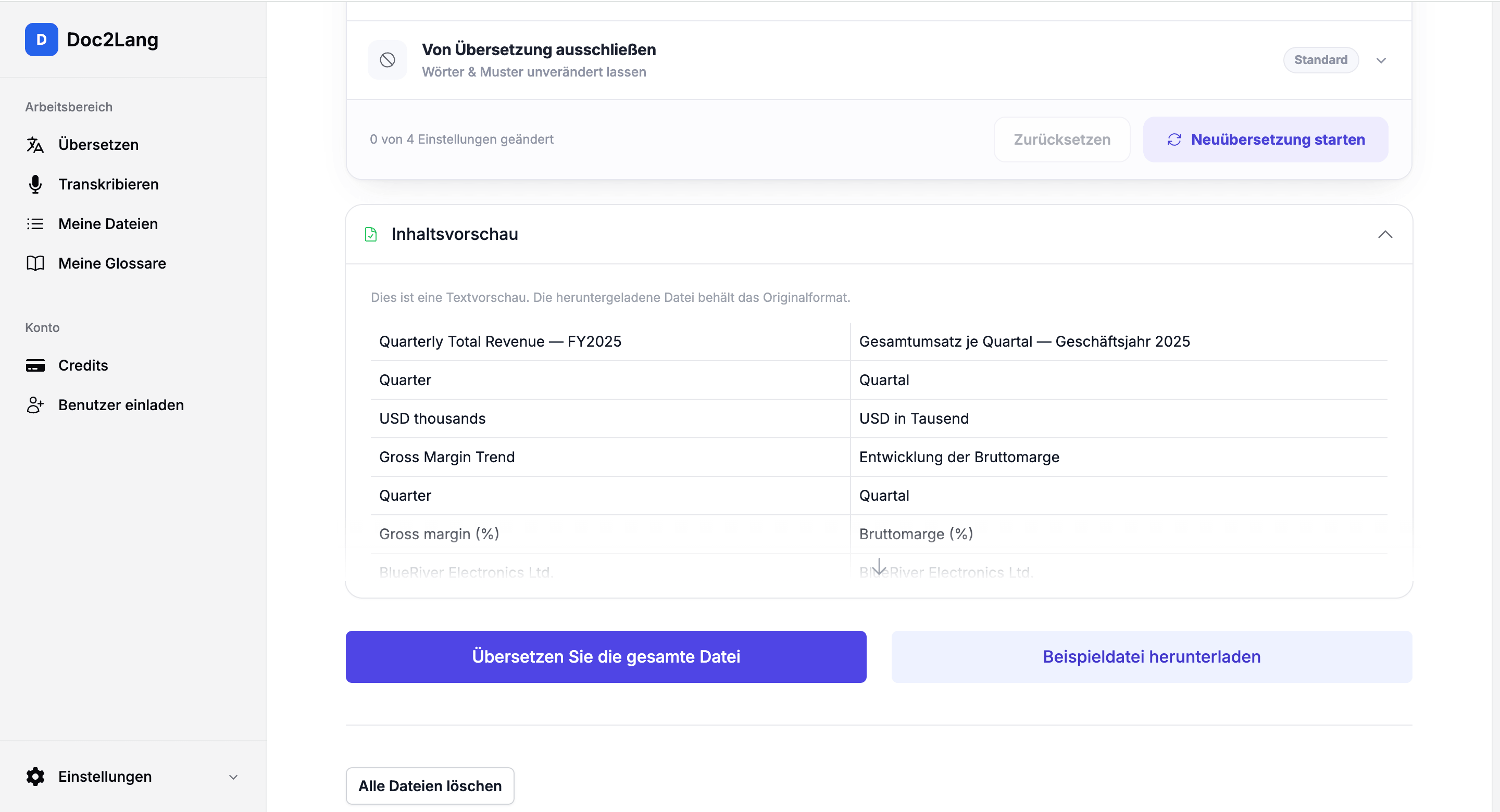Click Übersetzen Sie die gesamte Datei
This screenshot has height=812, width=1500.
tap(606, 656)
